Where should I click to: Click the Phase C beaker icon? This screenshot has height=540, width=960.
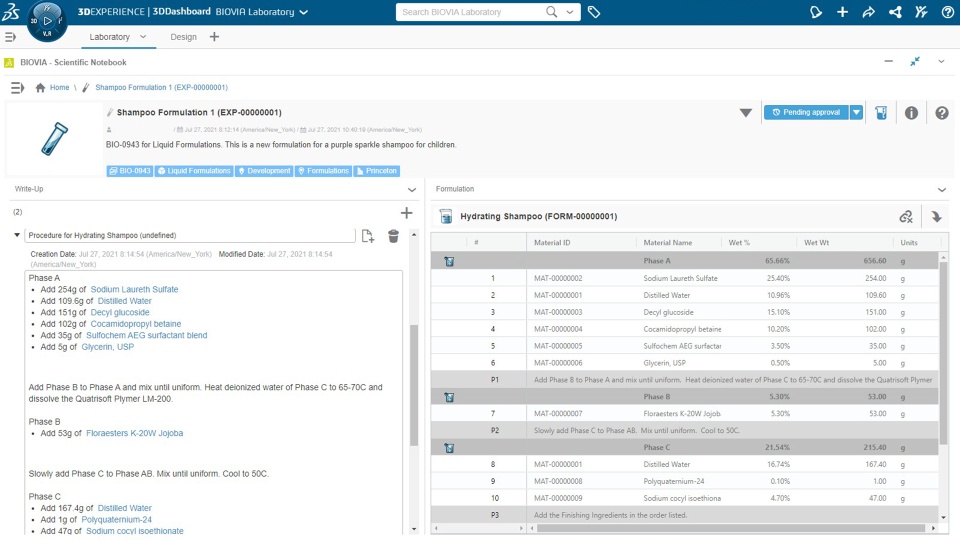449,448
